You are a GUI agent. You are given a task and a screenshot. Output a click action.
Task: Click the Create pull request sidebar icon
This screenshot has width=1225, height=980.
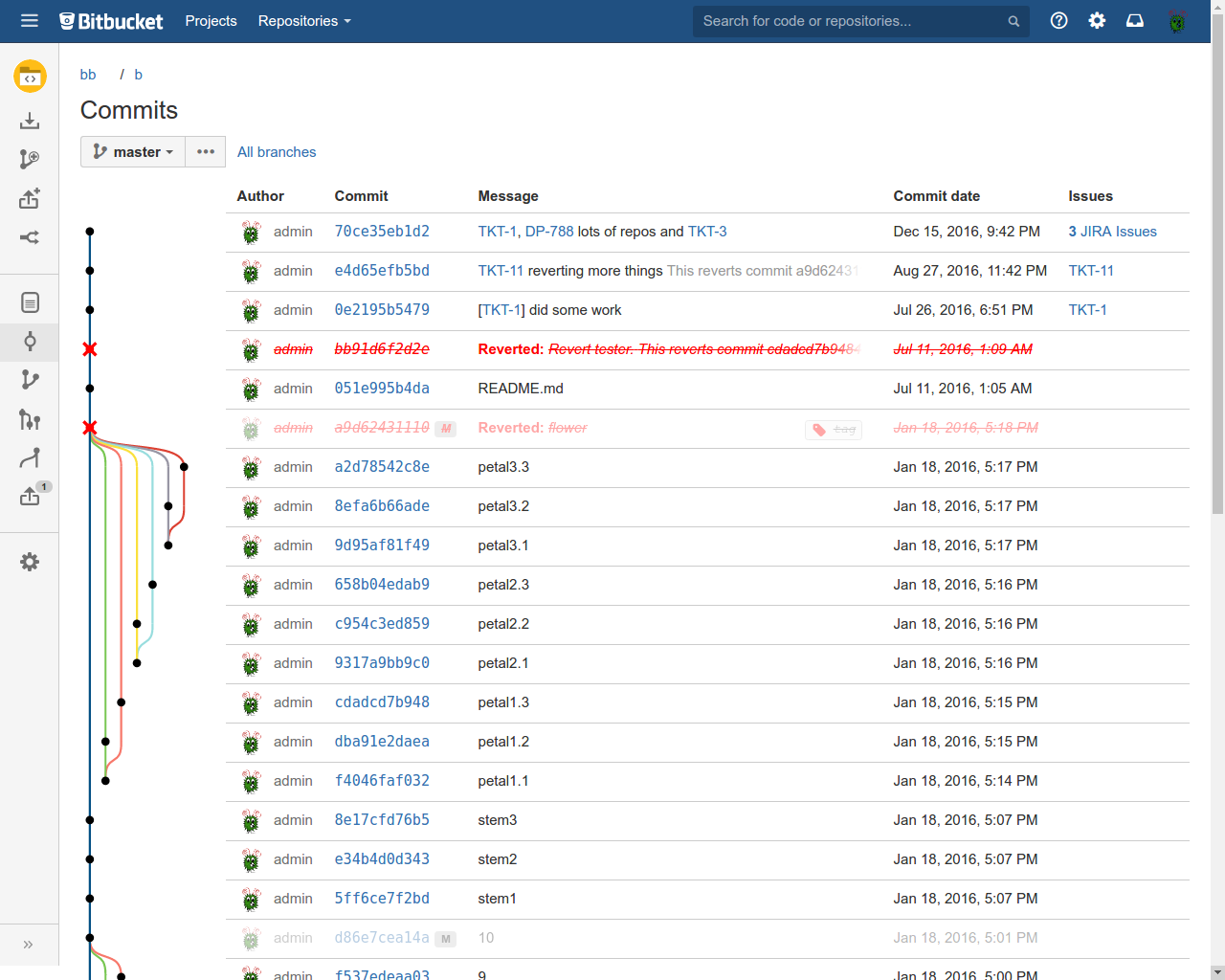click(x=30, y=198)
